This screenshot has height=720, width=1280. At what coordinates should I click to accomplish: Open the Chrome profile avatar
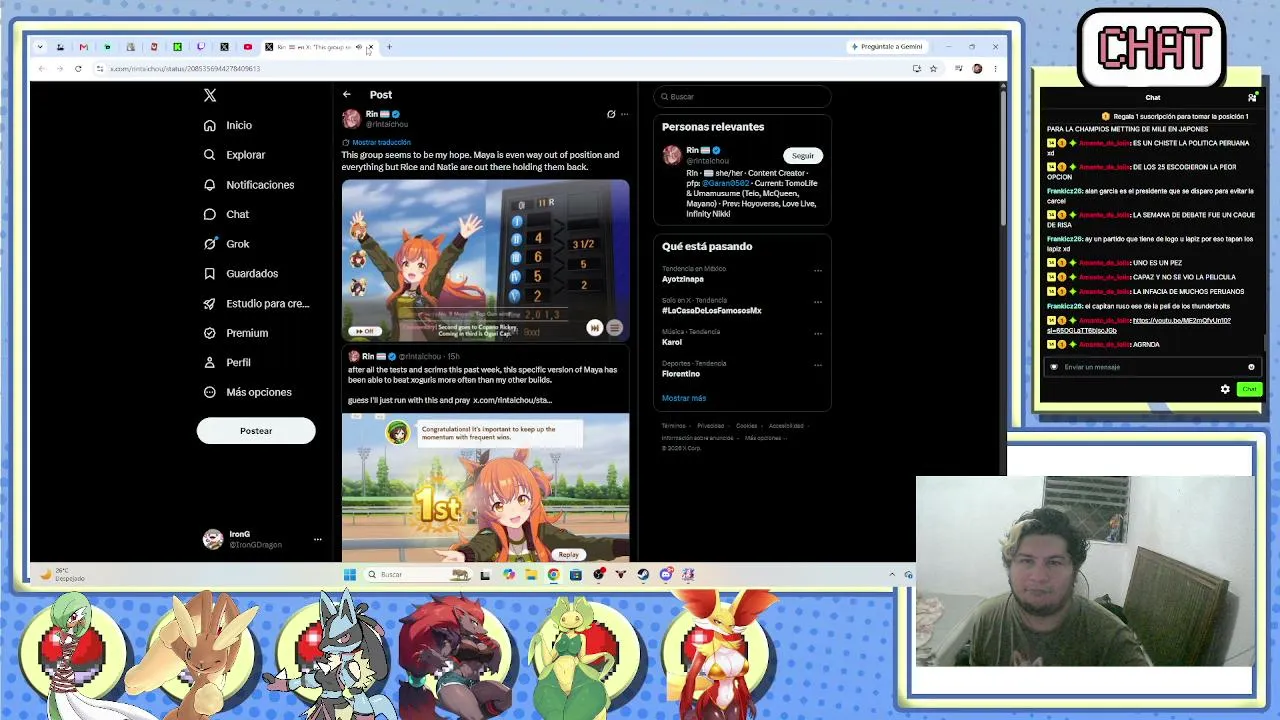pyautogui.click(x=977, y=69)
